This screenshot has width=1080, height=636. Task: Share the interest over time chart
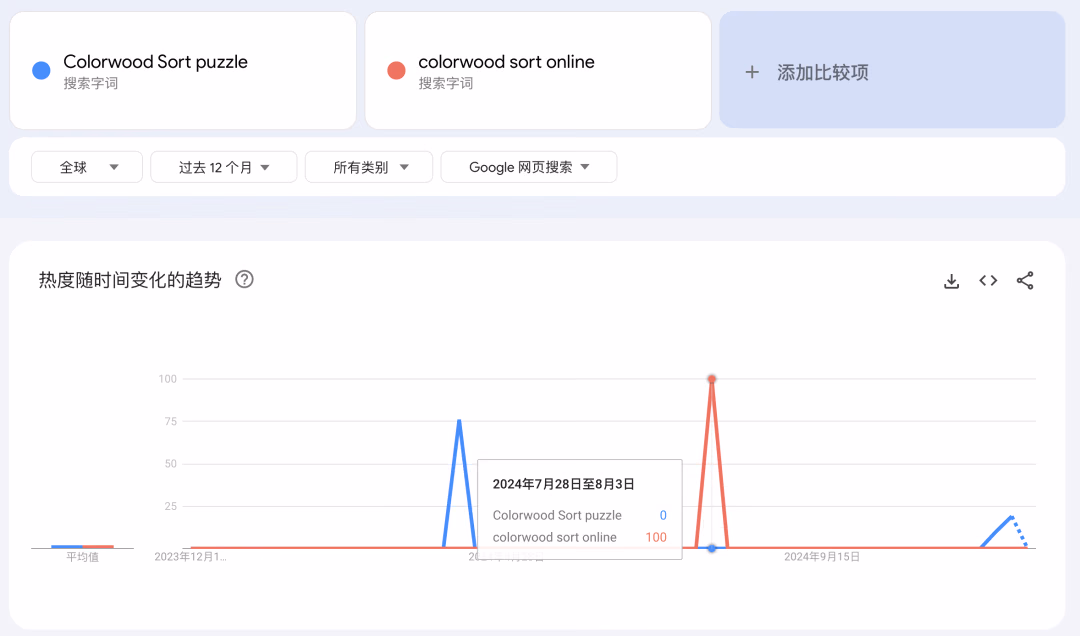1025,280
